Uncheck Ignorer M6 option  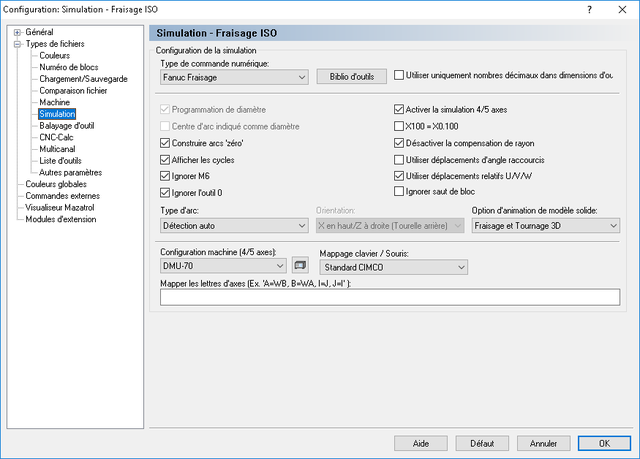click(x=165, y=176)
